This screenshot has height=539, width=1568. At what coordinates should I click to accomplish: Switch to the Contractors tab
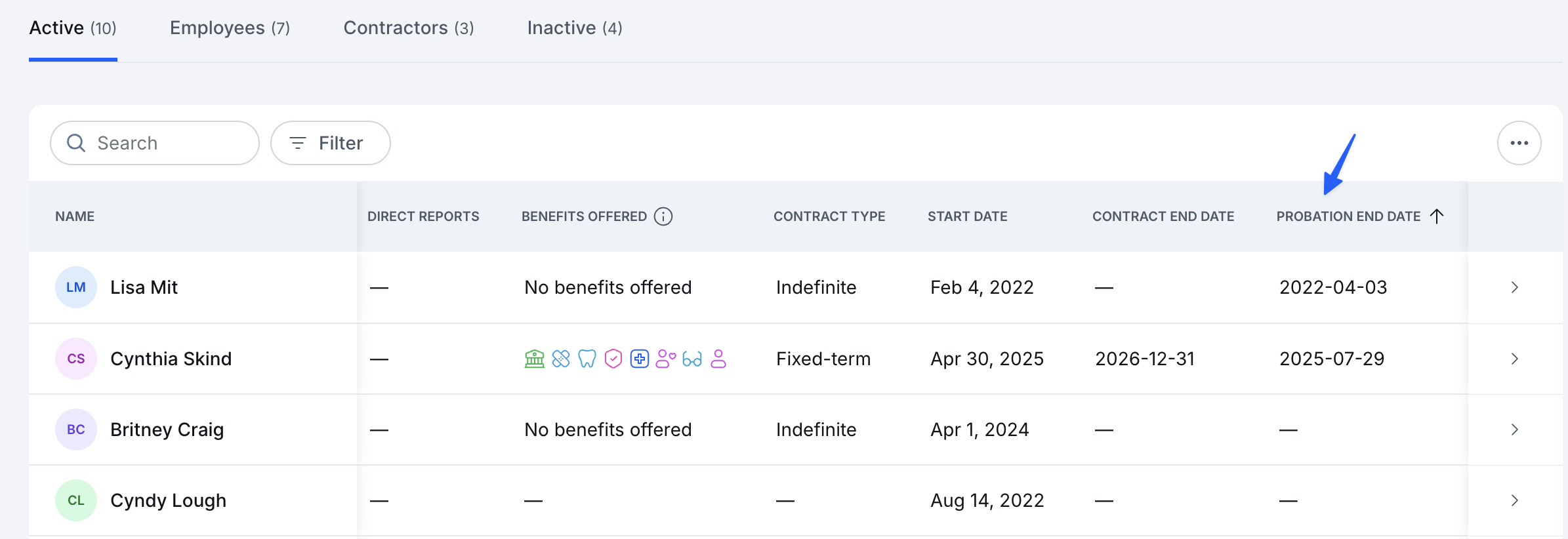(x=409, y=28)
